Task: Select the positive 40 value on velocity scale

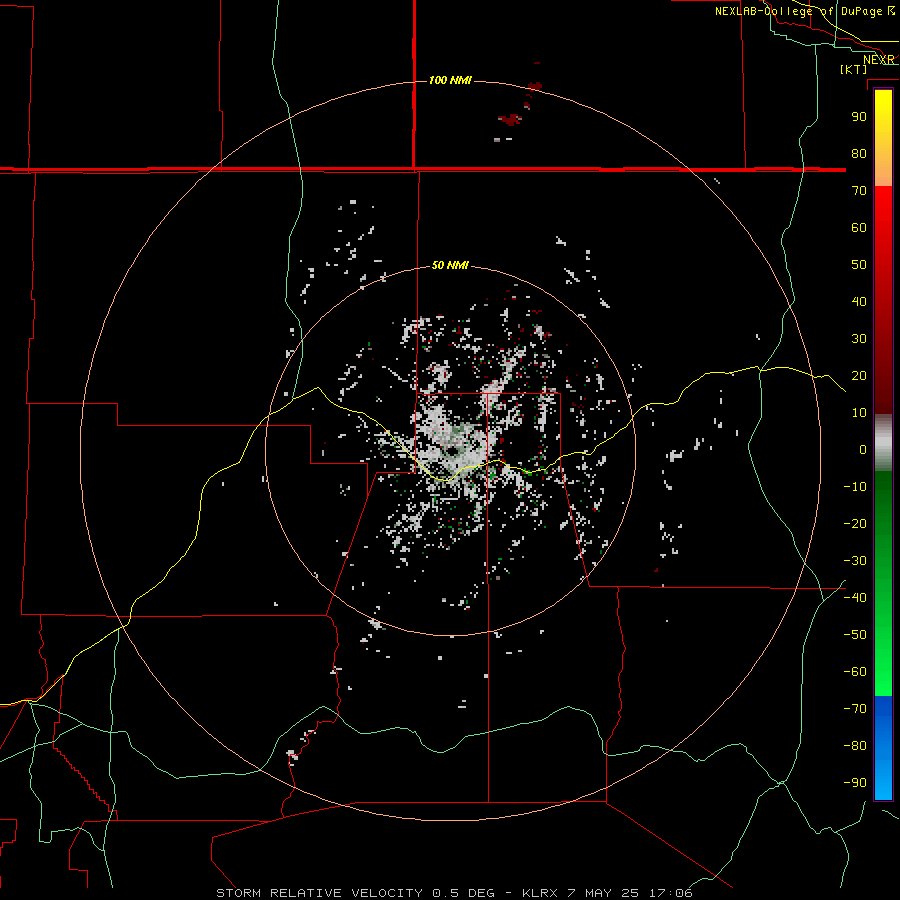Action: click(859, 301)
